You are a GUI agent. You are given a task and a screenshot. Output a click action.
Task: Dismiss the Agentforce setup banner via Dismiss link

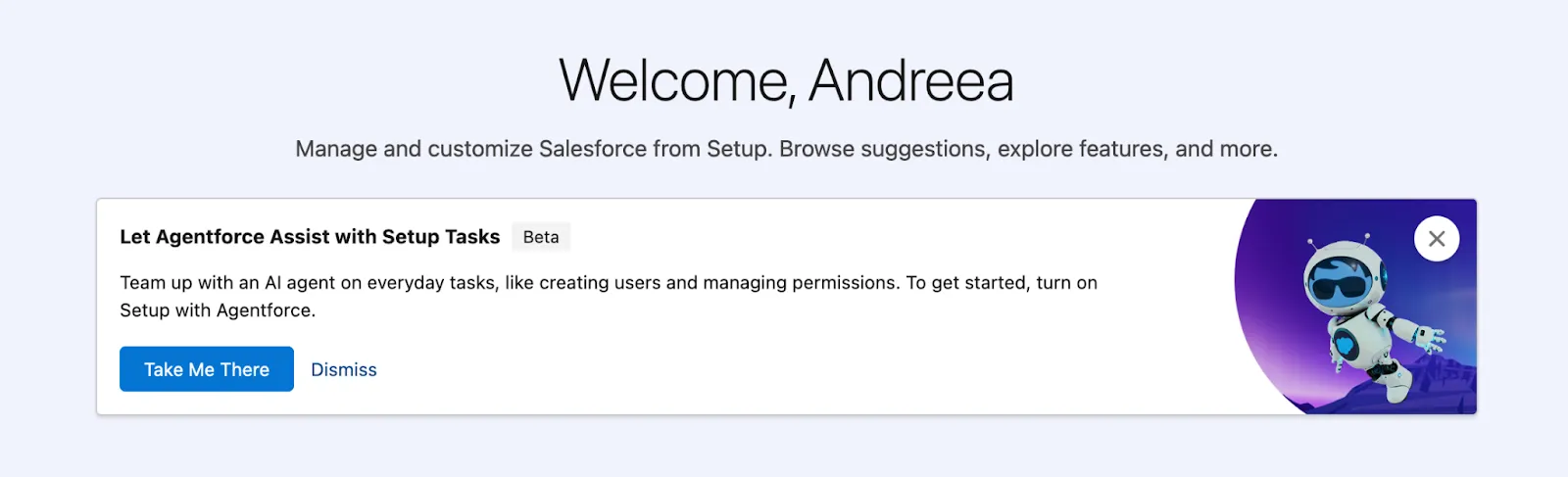tap(344, 369)
